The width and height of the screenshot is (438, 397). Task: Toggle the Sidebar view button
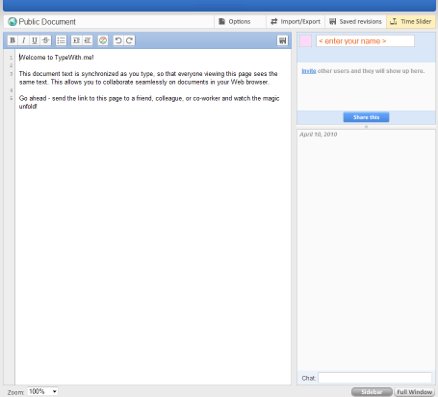(x=372, y=392)
